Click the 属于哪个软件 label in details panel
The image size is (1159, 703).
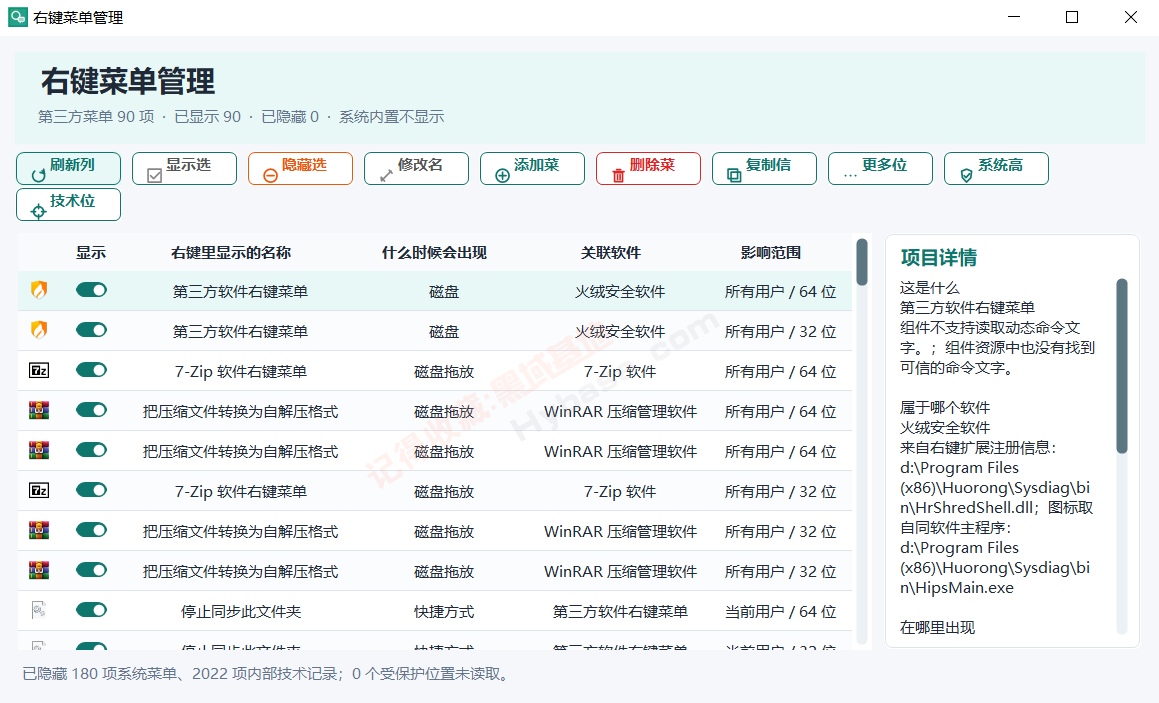(945, 407)
